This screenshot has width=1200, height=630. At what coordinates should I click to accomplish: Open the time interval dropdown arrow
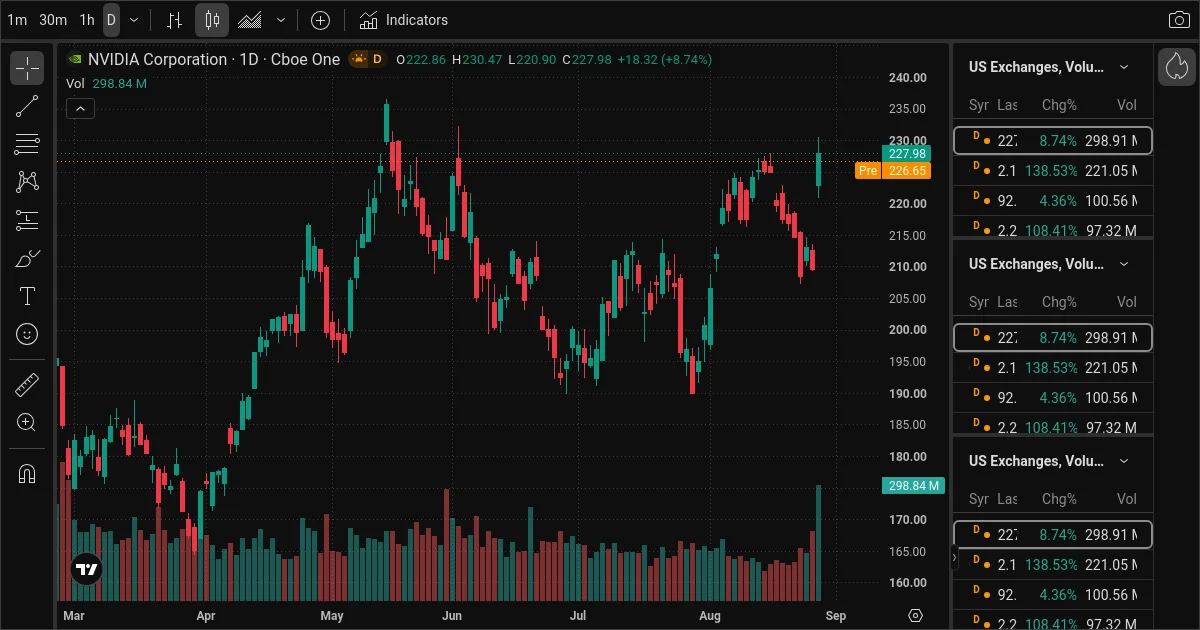(x=133, y=20)
